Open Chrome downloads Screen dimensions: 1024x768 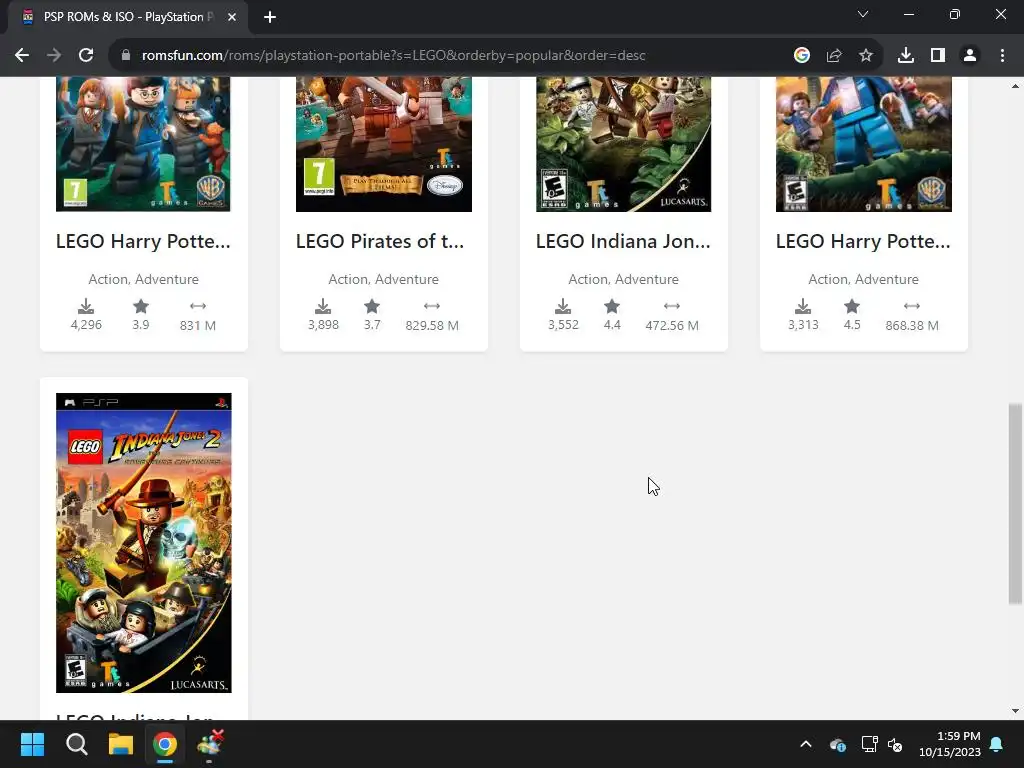(x=906, y=56)
